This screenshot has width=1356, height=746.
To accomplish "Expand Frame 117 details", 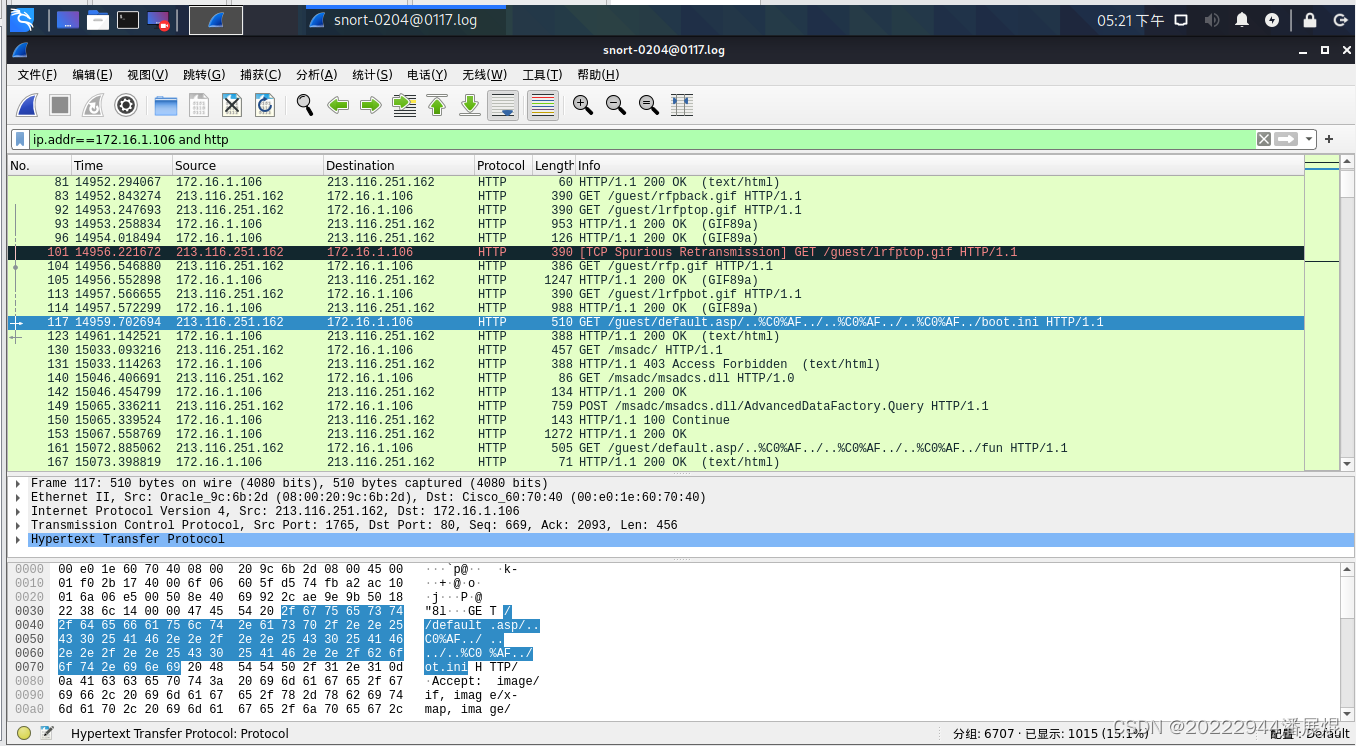I will [19, 483].
